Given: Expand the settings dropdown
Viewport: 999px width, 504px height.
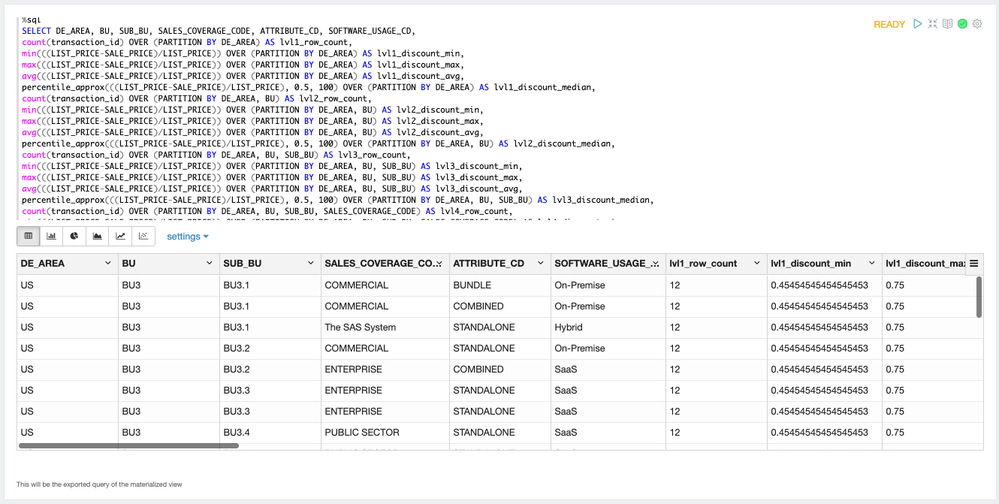Looking at the screenshot, I should (187, 237).
